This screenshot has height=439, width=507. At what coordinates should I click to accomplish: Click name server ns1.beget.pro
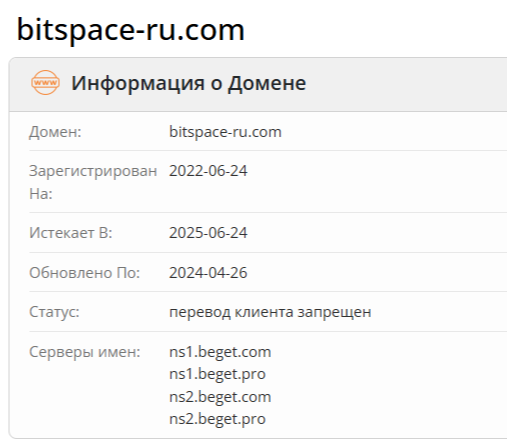coord(217,374)
